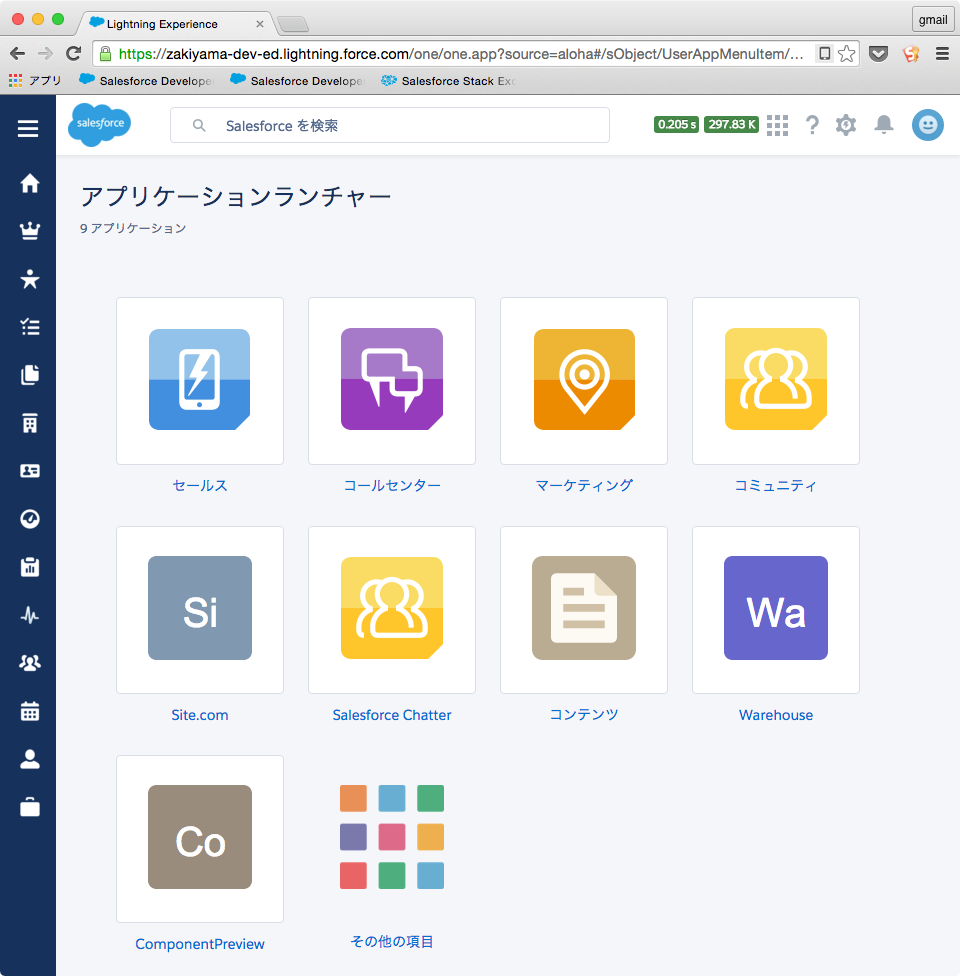Click the Warehouse link
960x976 pixels.
(x=776, y=715)
